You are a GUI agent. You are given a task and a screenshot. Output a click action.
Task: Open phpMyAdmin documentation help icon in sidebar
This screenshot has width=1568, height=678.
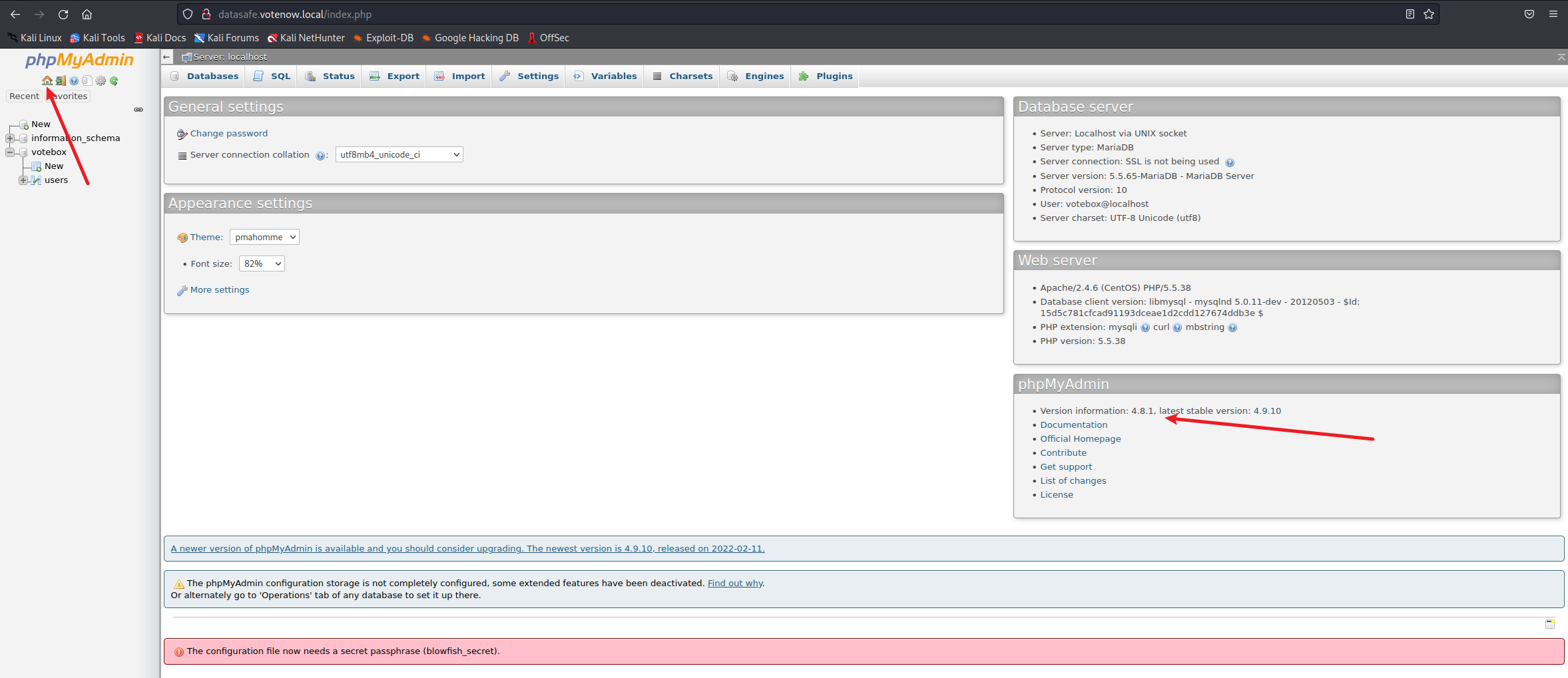coord(74,81)
